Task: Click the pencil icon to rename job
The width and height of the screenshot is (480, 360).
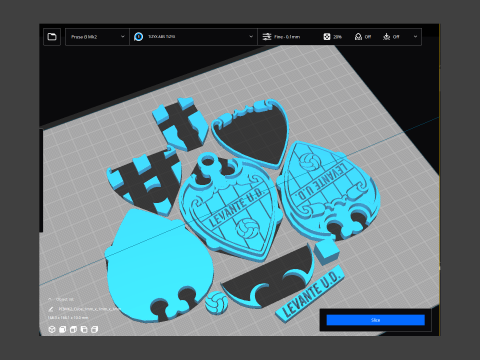Action: (51, 309)
